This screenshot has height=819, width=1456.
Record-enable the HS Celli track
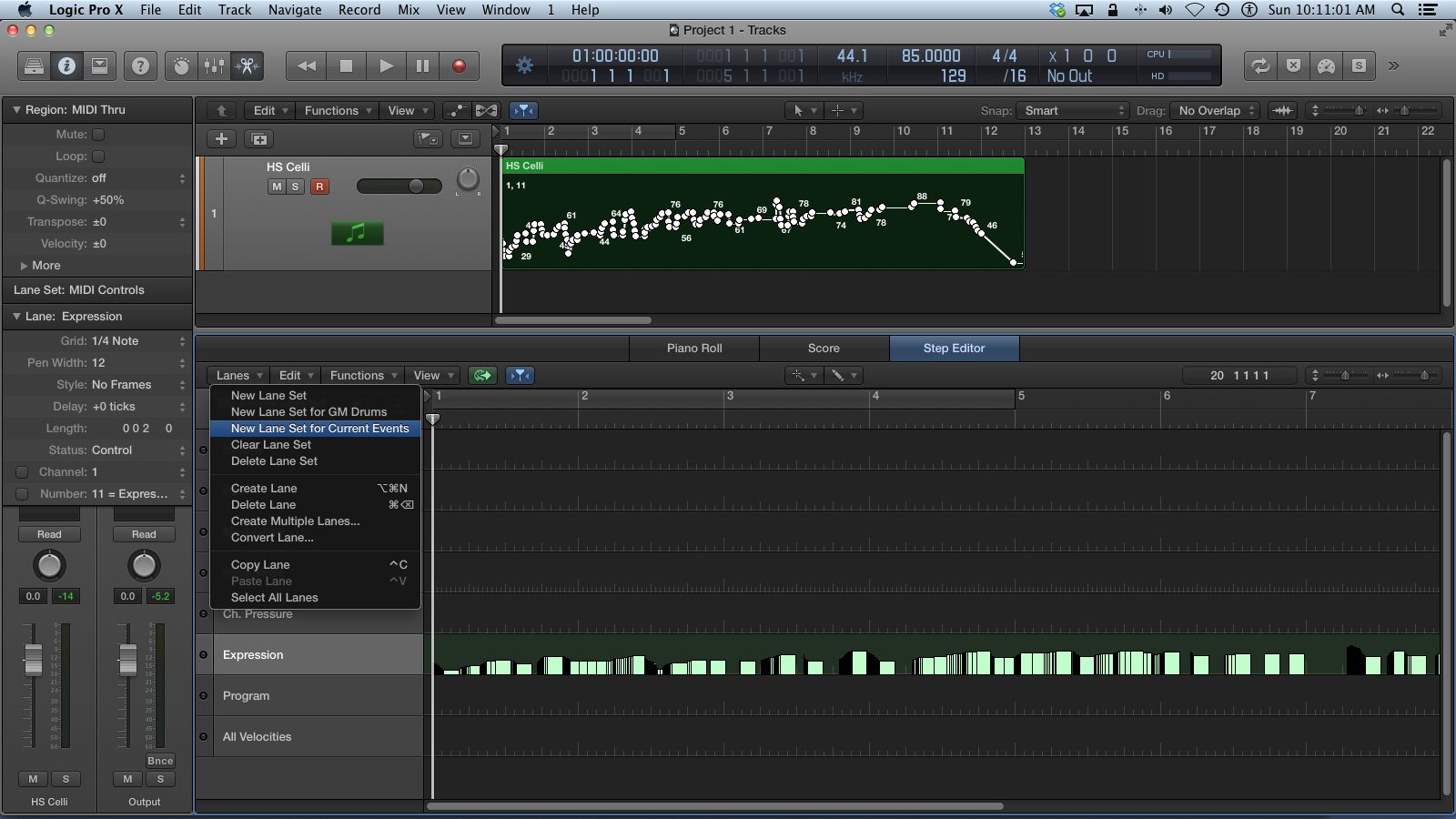[318, 187]
